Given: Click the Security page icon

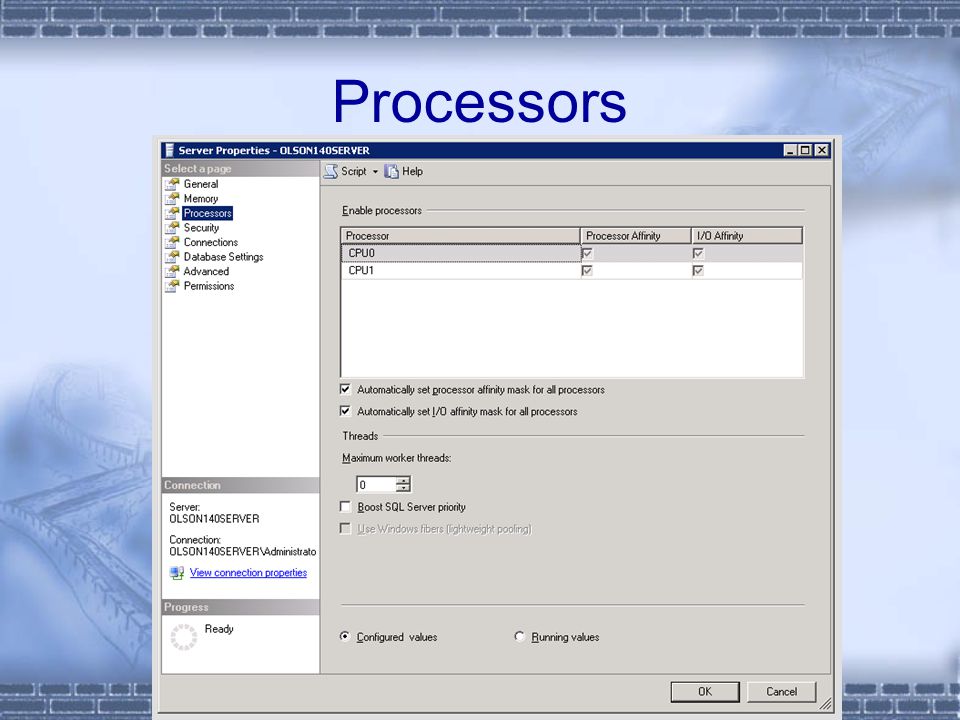Looking at the screenshot, I should click(172, 228).
